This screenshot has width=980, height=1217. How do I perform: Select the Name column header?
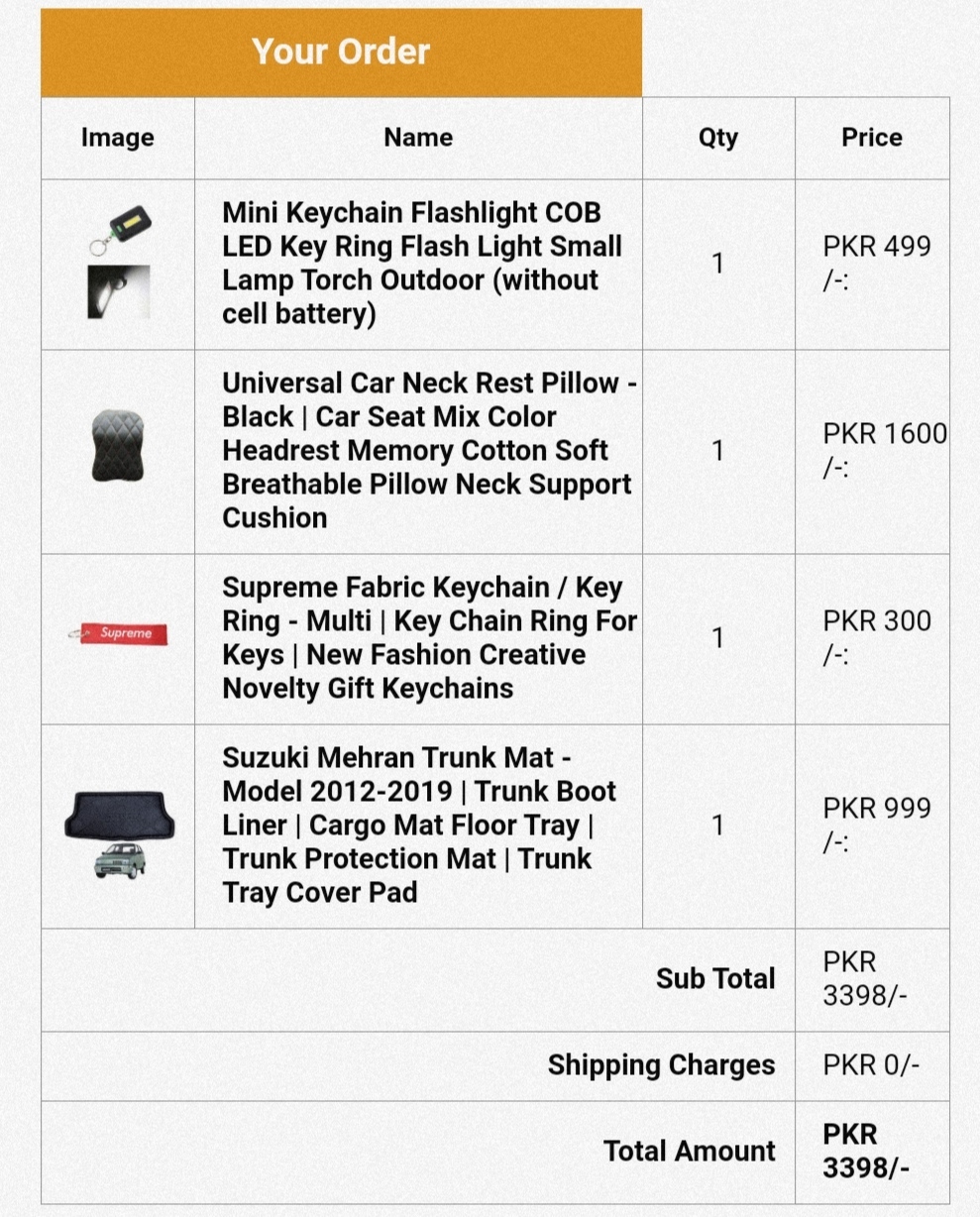418,138
